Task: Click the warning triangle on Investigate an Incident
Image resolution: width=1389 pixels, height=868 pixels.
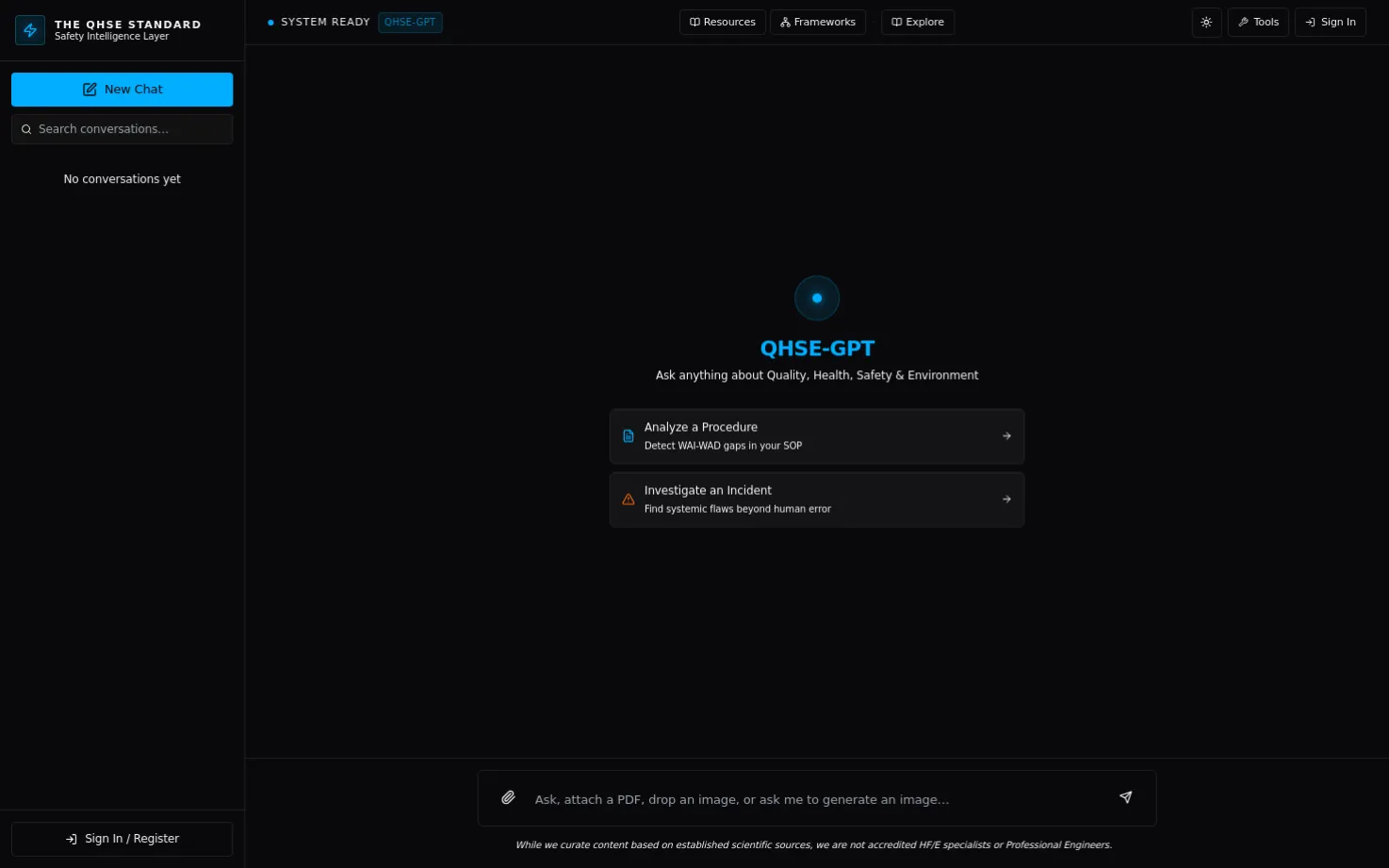Action: (x=629, y=500)
